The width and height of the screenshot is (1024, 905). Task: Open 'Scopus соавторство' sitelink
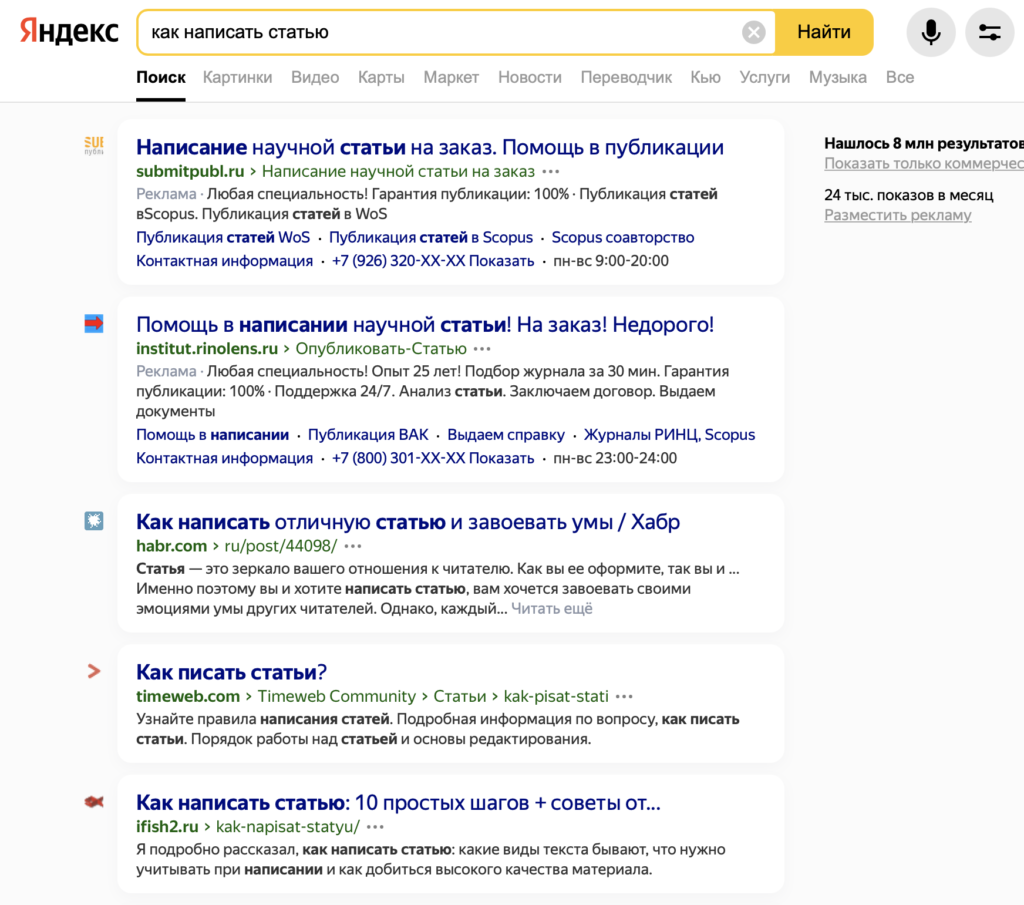(622, 237)
